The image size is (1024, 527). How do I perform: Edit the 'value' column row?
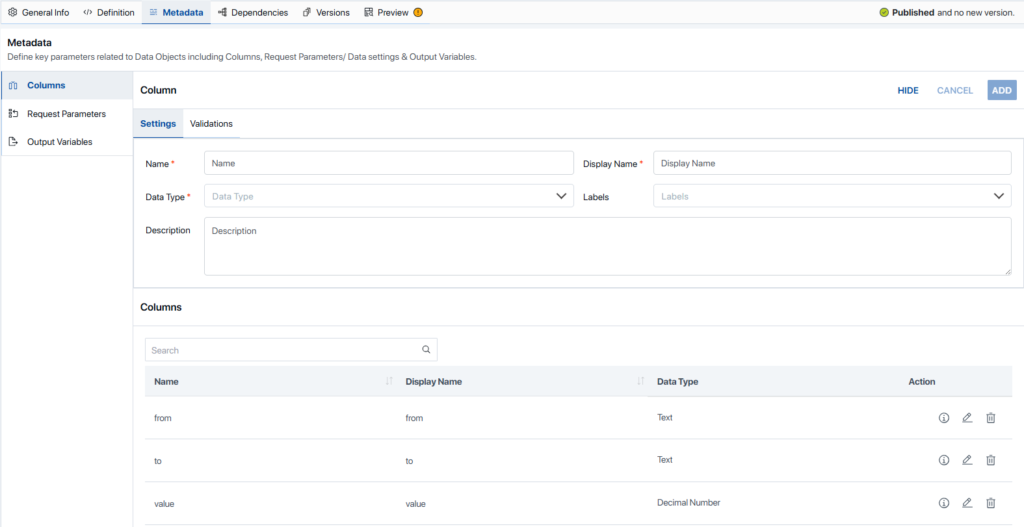click(x=967, y=503)
